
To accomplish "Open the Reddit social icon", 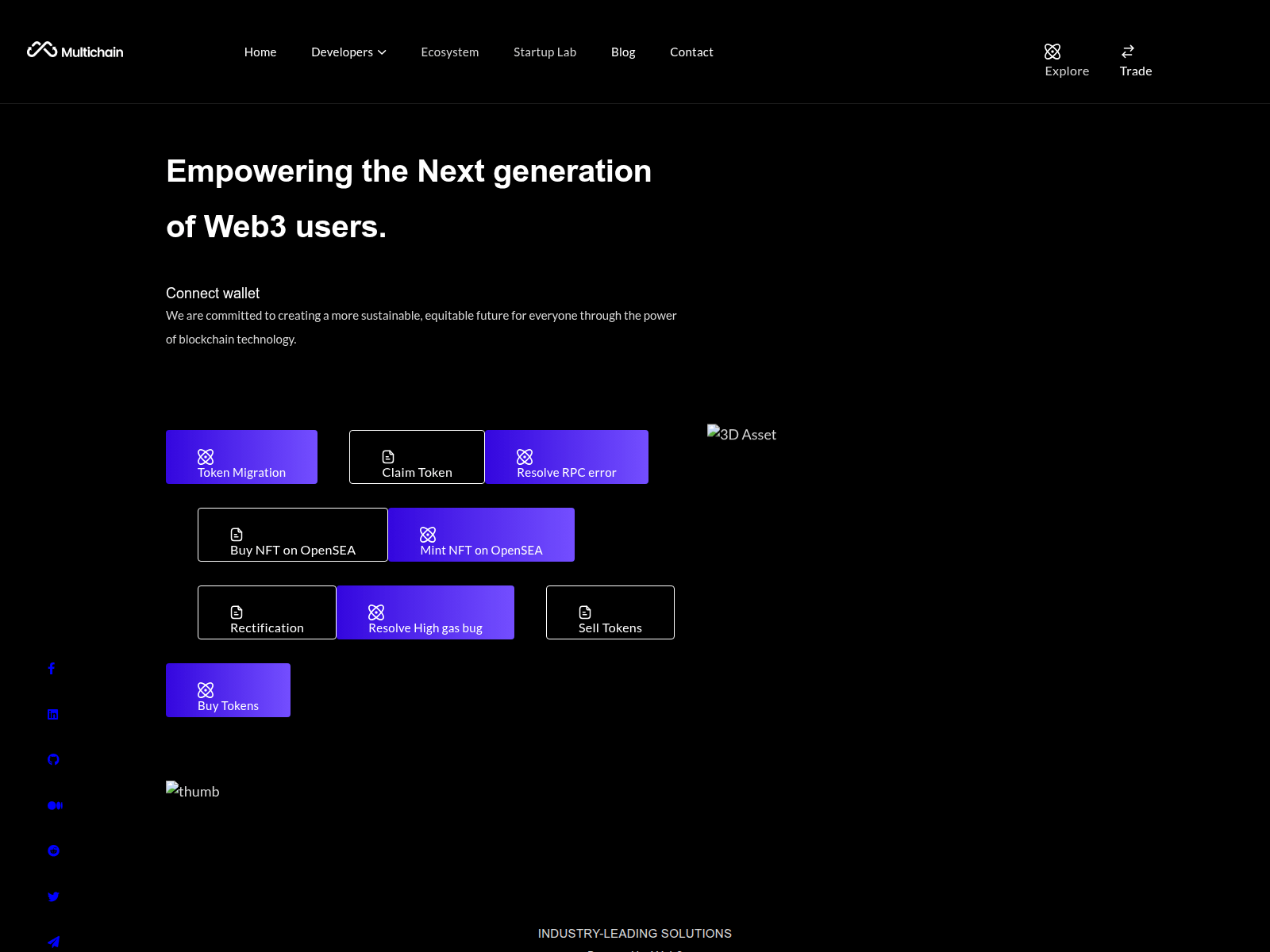I will point(53,851).
